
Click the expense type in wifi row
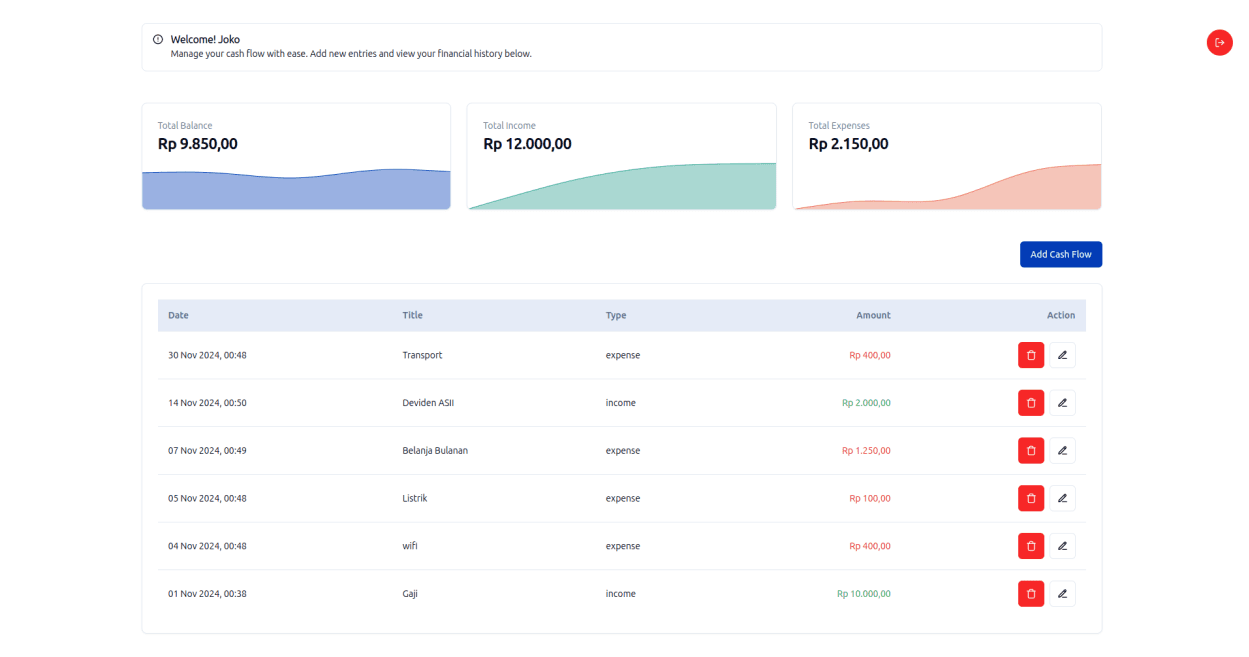(x=623, y=546)
